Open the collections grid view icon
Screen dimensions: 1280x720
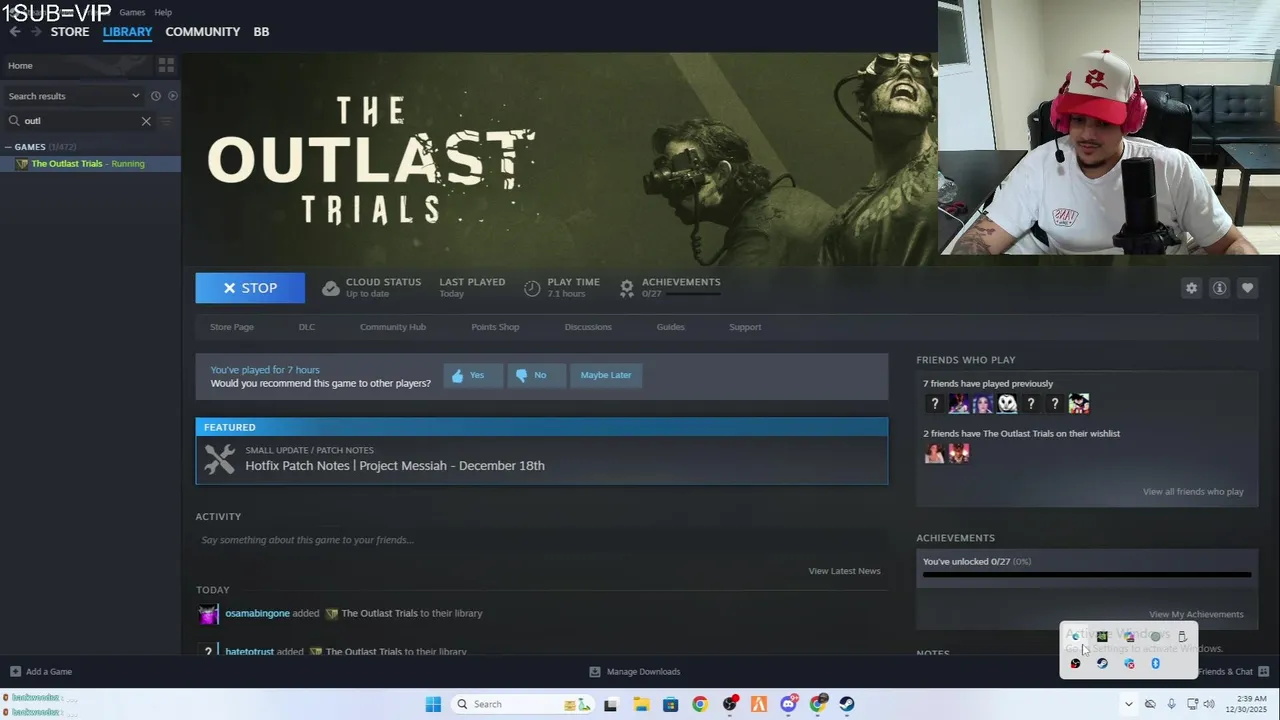pos(166,65)
